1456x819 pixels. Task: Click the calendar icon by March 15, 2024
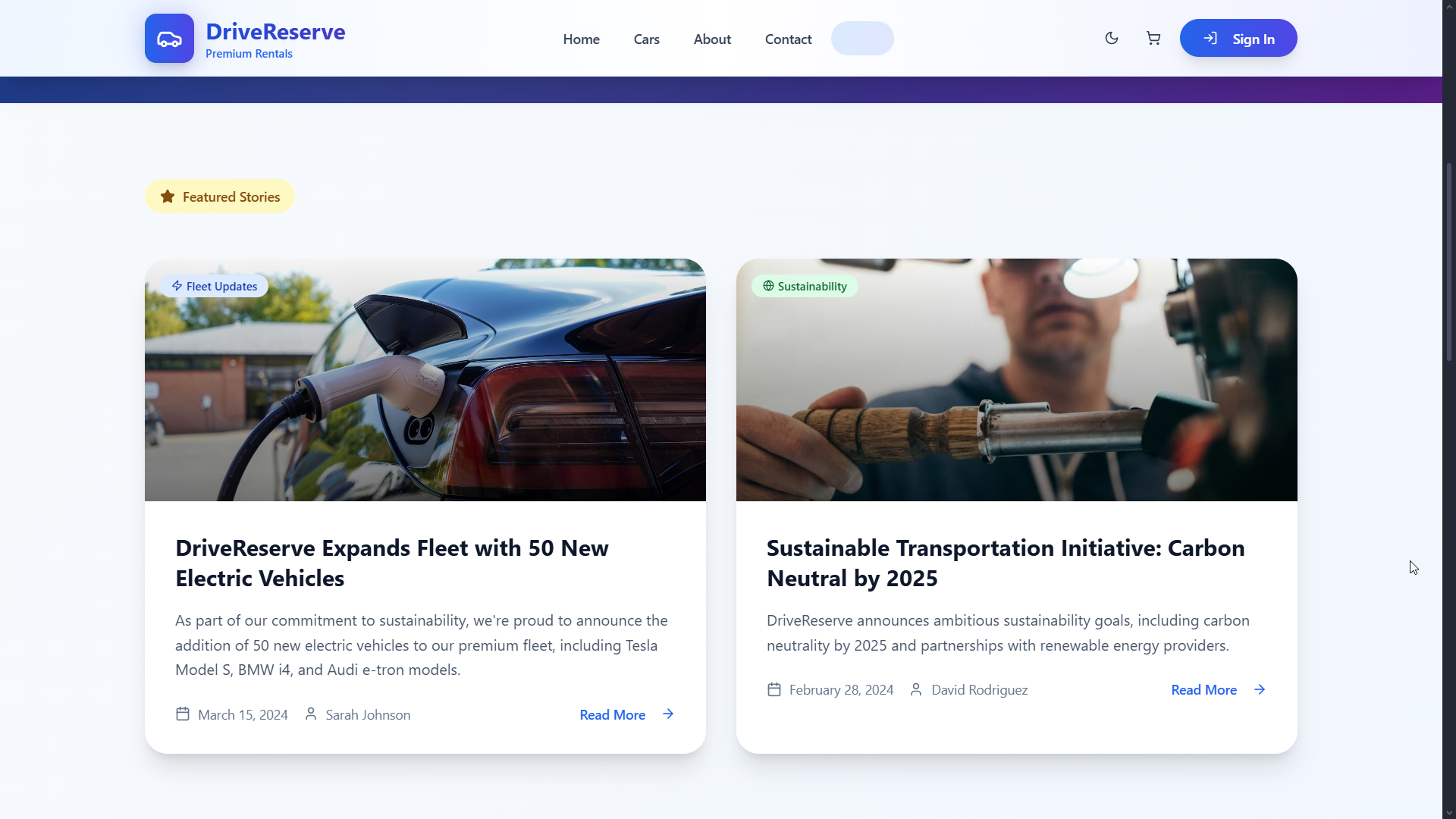click(x=183, y=714)
